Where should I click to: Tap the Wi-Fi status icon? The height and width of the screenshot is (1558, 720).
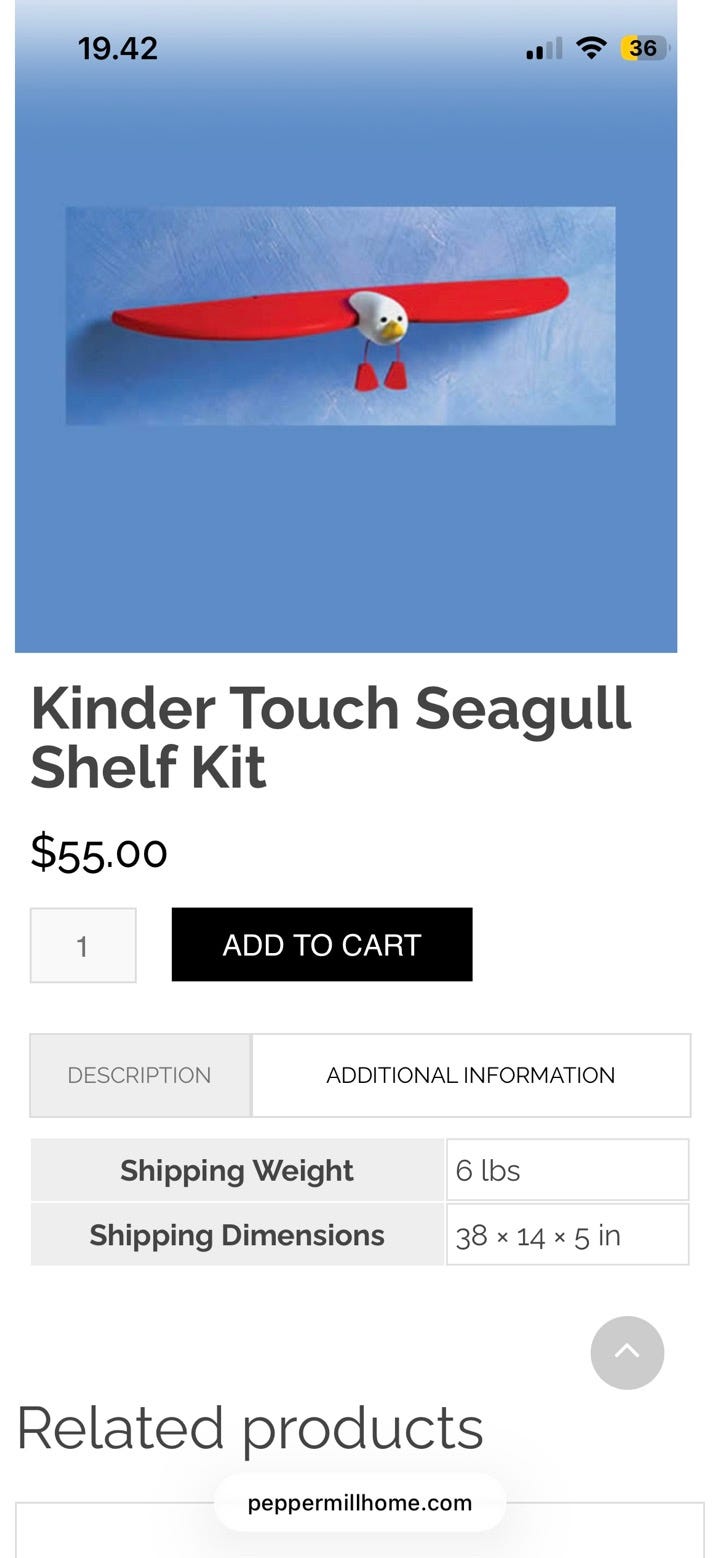click(x=592, y=48)
